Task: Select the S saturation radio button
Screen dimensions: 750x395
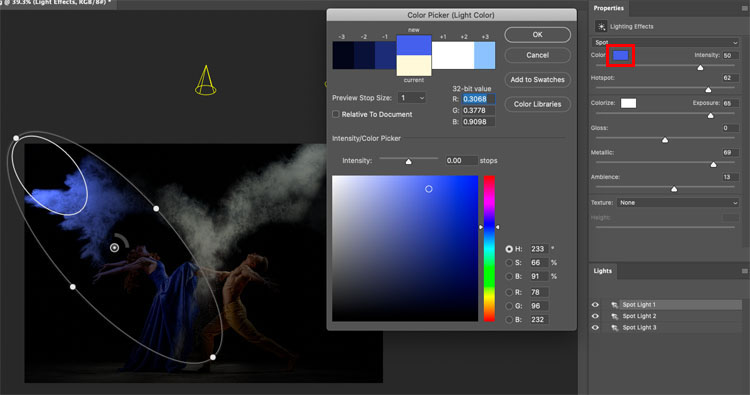Action: pyautogui.click(x=509, y=263)
